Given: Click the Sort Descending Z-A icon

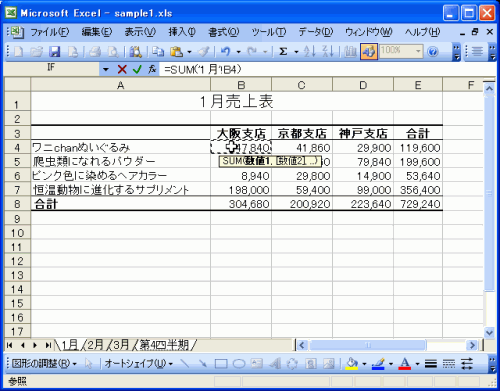Looking at the screenshot, I should (x=327, y=51).
